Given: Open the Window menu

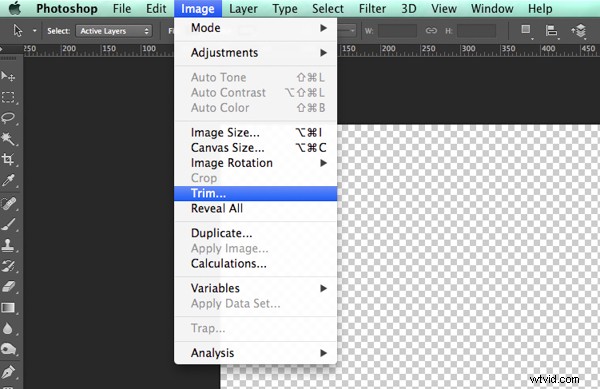Looking at the screenshot, I should coord(492,8).
